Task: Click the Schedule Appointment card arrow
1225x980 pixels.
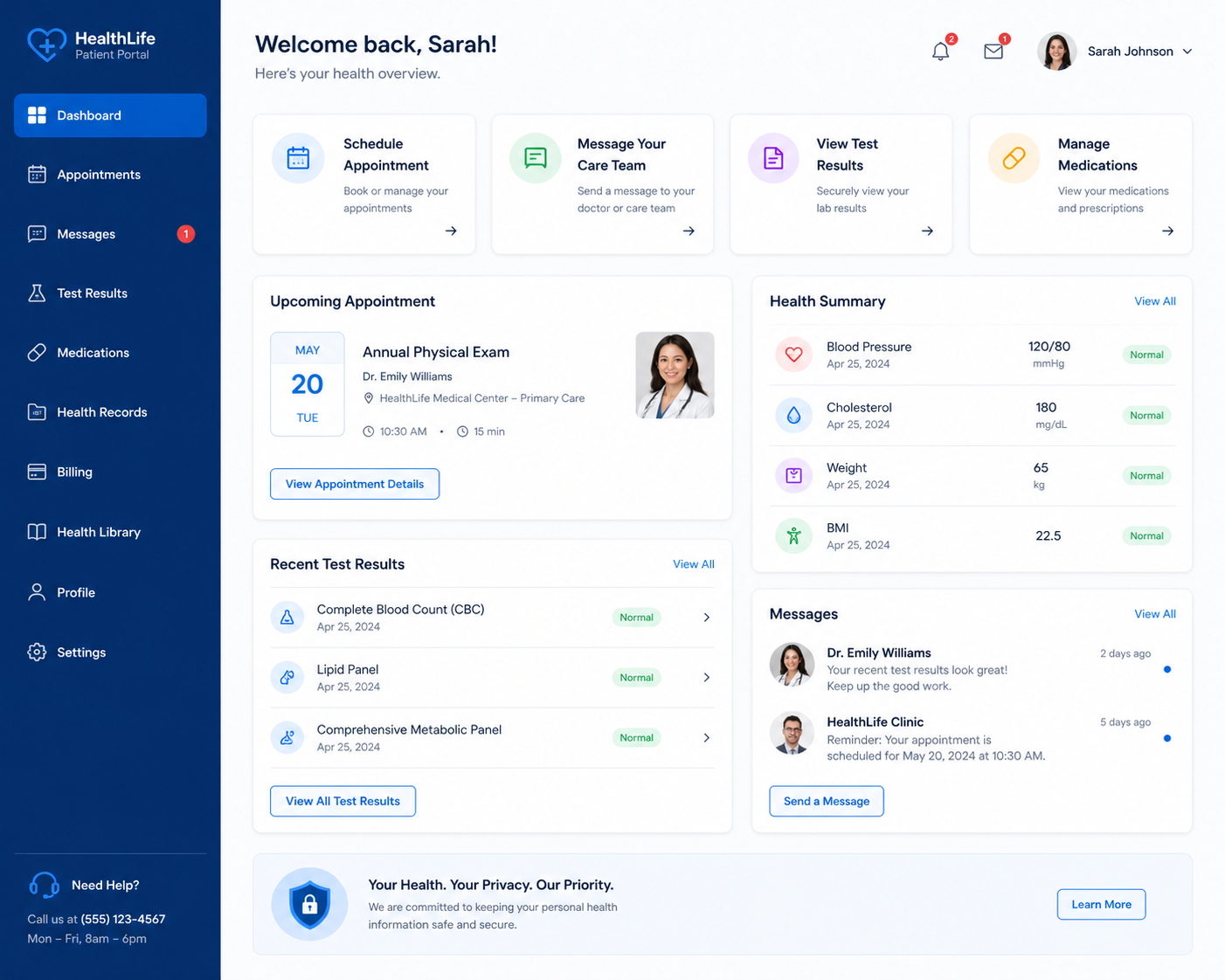Action: tap(451, 231)
